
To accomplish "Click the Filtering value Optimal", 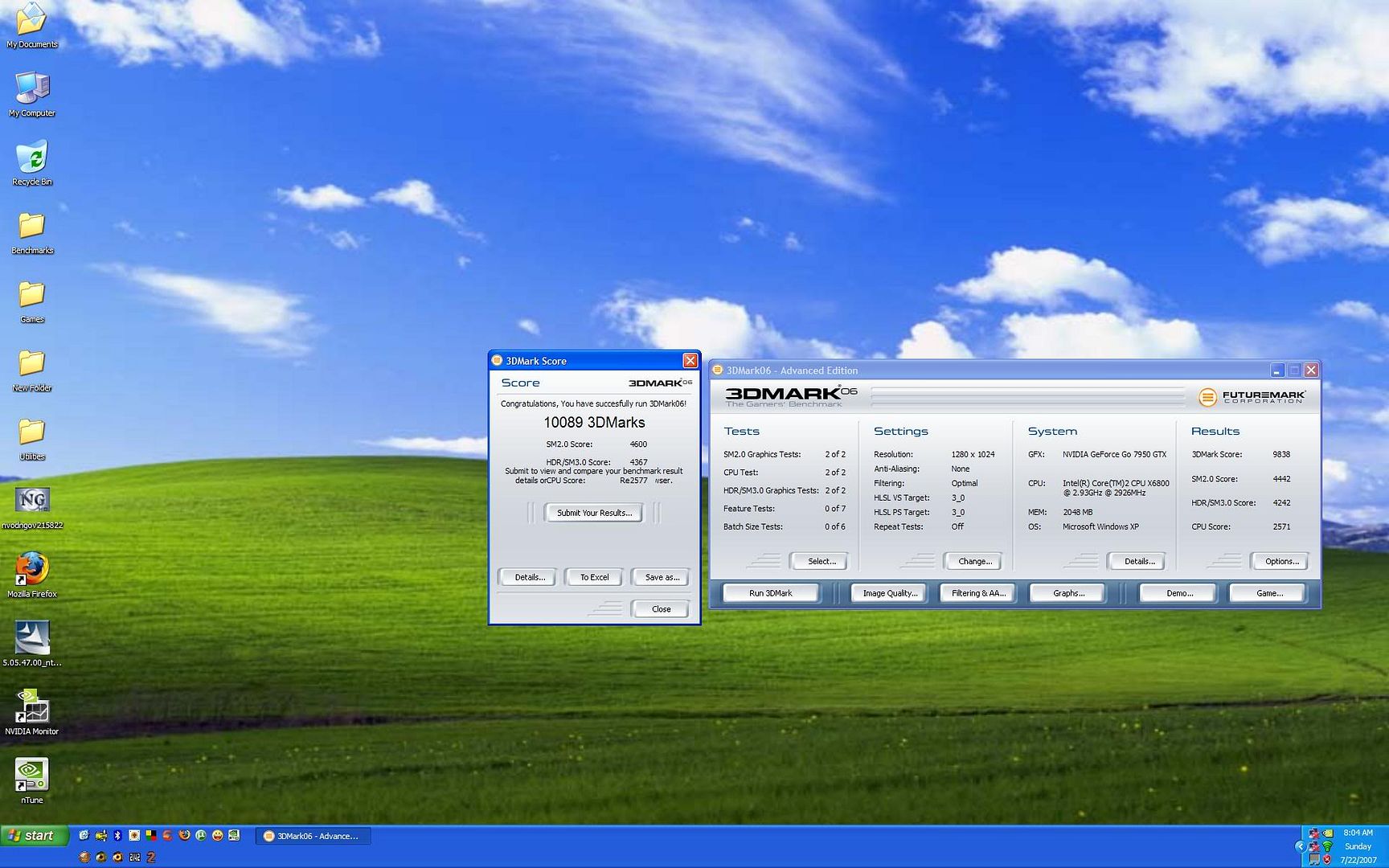I will (965, 484).
